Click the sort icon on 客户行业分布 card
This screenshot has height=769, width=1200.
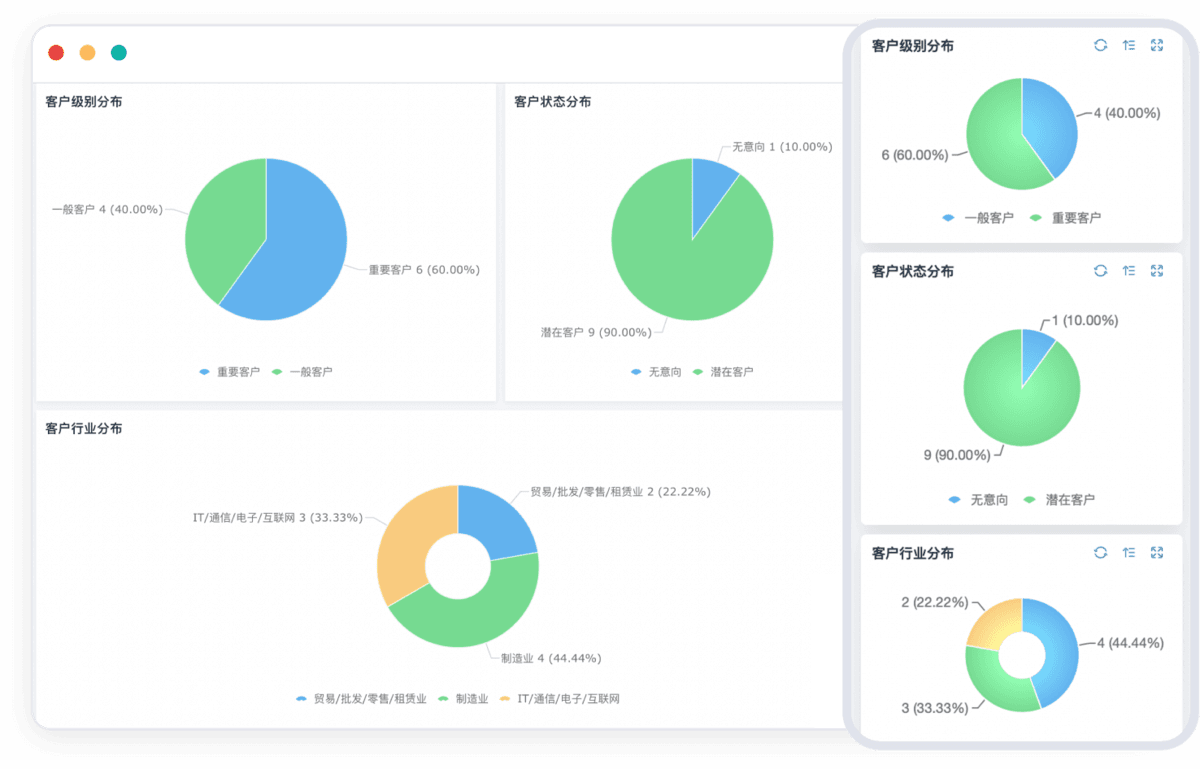point(1129,553)
